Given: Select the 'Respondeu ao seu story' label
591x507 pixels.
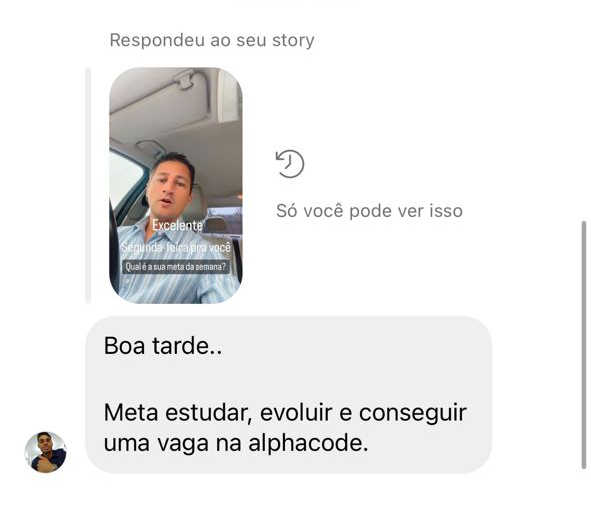Looking at the screenshot, I should pyautogui.click(x=212, y=40).
